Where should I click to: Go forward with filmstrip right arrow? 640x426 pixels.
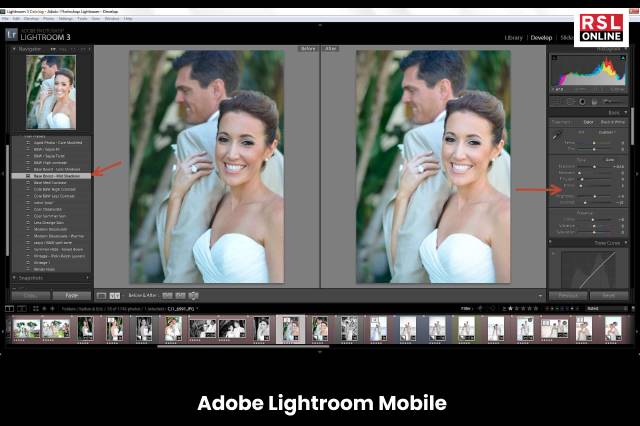point(52,309)
